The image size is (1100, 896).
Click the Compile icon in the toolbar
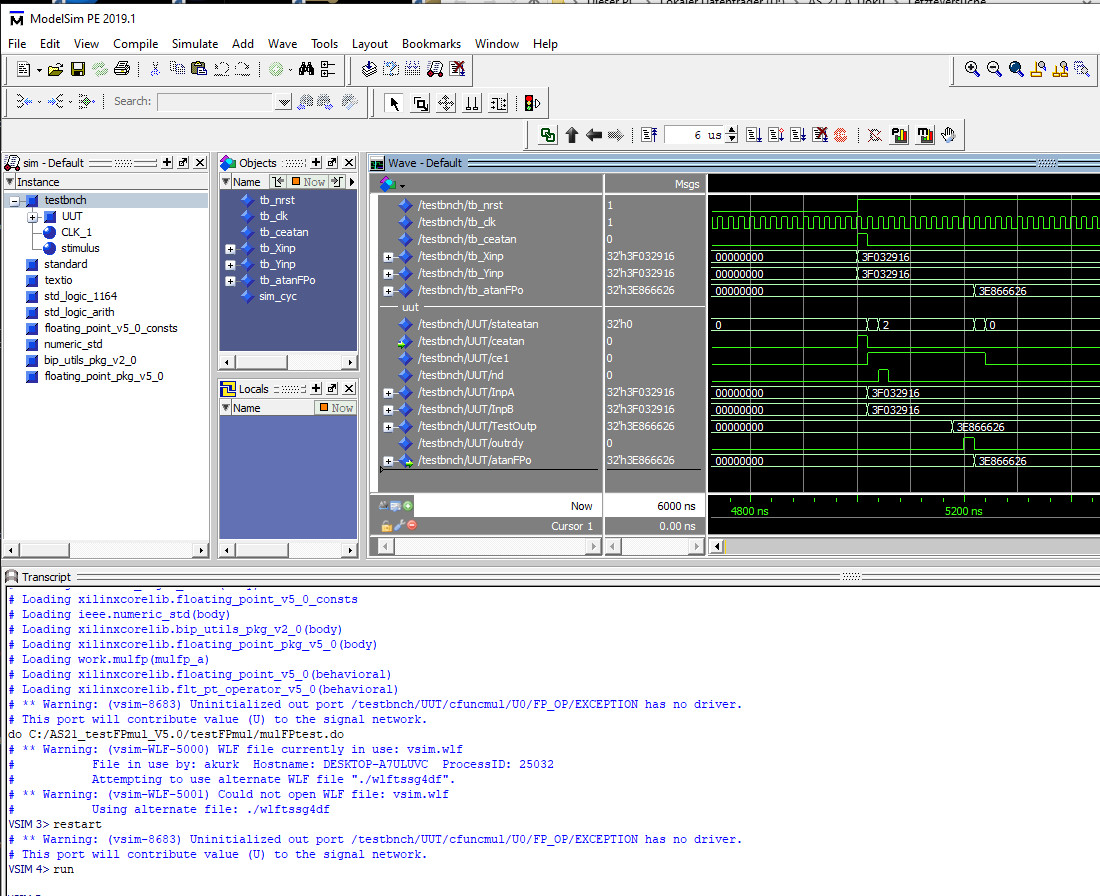(x=369, y=69)
